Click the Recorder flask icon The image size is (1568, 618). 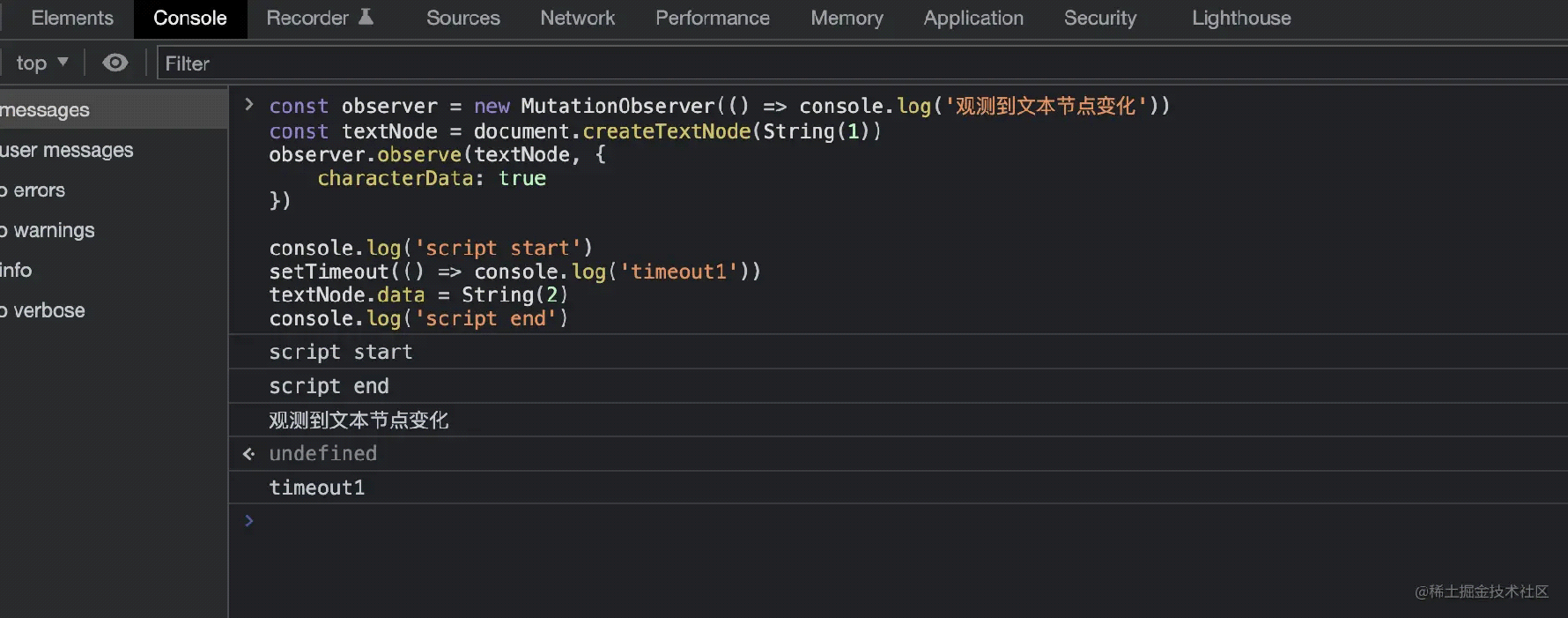pyautogui.click(x=366, y=17)
